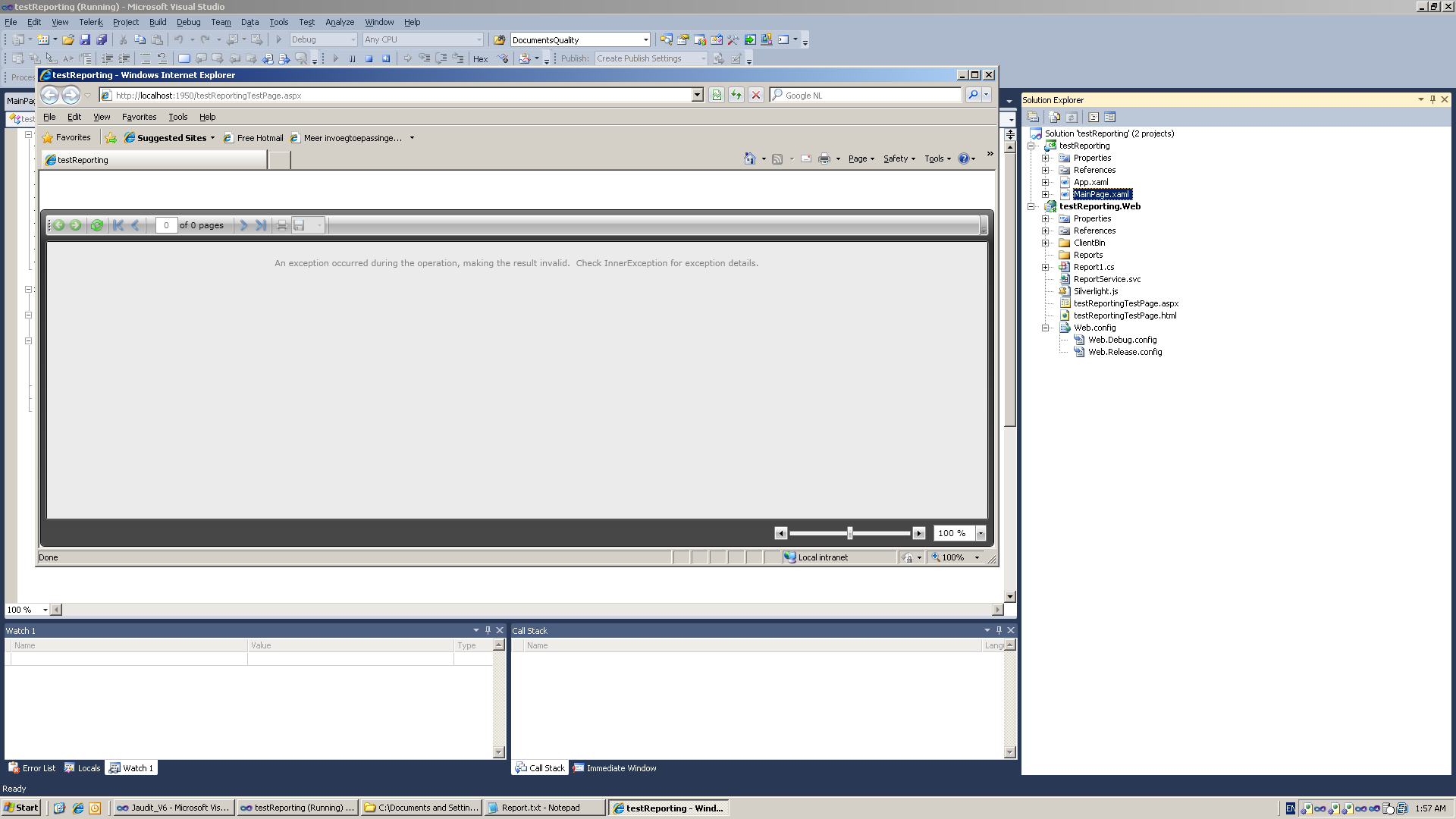Expand the References node under testReporting
The width and height of the screenshot is (1456, 819).
tap(1045, 170)
